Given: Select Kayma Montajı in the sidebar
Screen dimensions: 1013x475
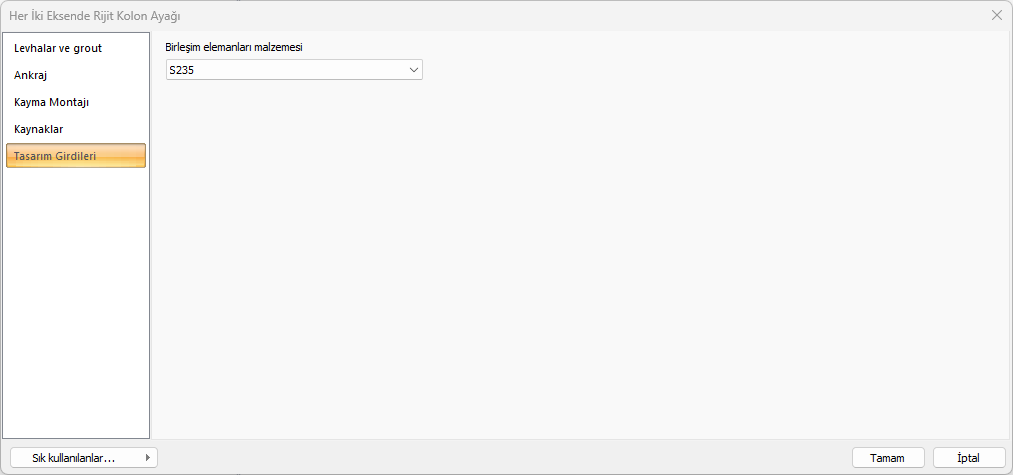Looking at the screenshot, I should click(52, 102).
